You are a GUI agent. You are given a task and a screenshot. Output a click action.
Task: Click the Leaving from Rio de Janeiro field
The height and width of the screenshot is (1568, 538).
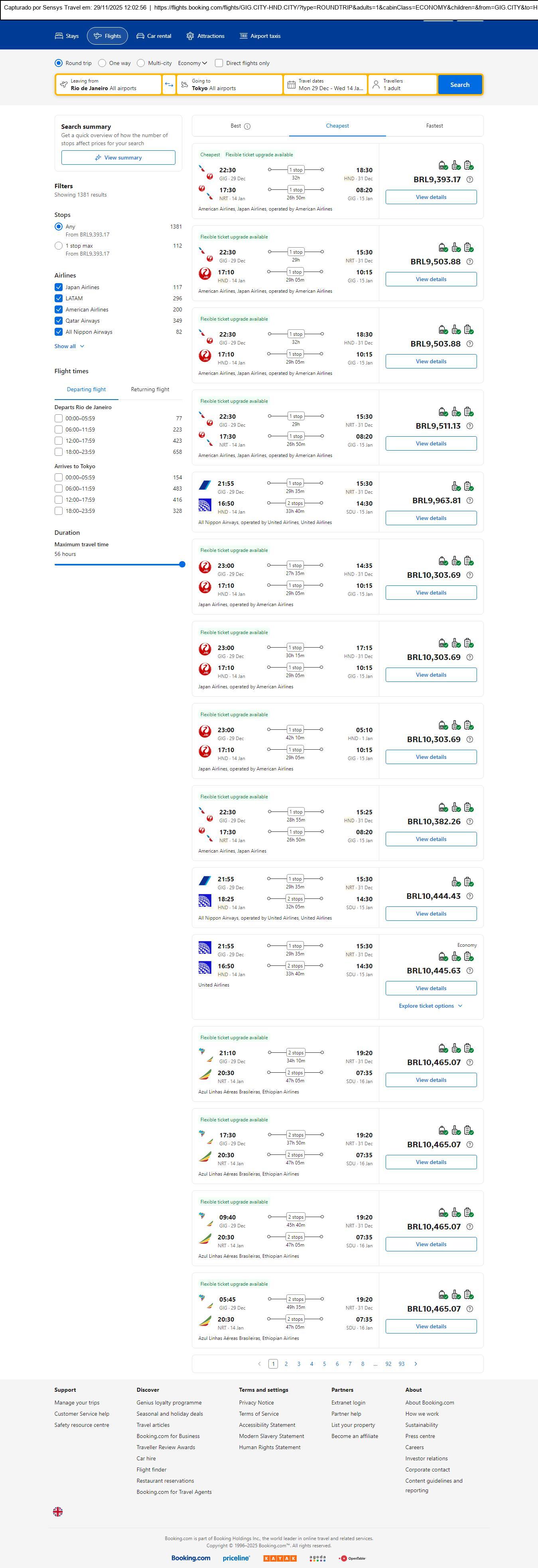point(108,85)
